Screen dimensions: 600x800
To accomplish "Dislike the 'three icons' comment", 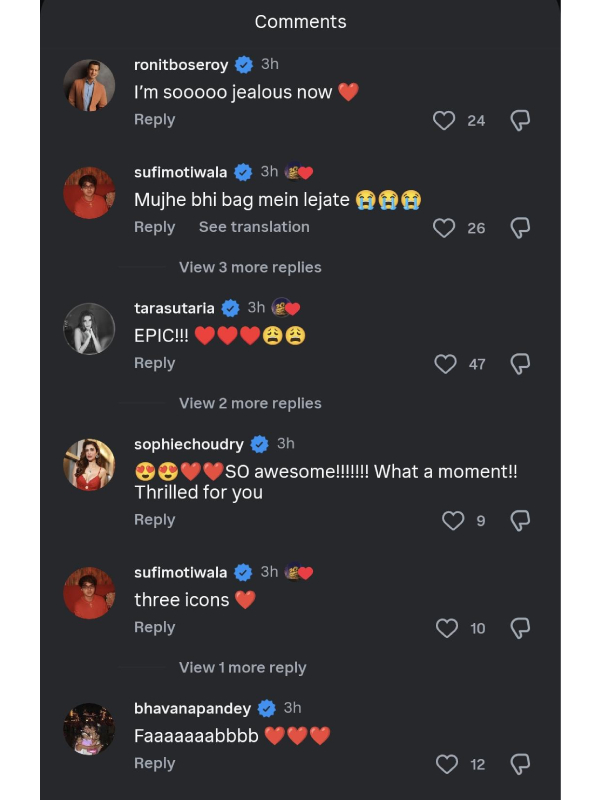I will pyautogui.click(x=520, y=628).
